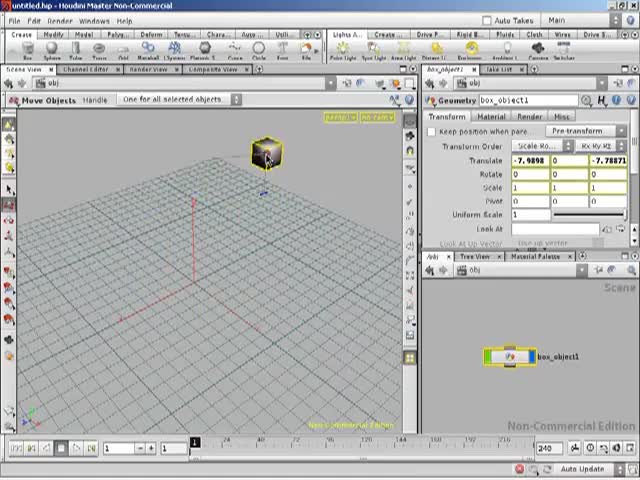Select the L-System shelf tool
640x480 pixels.
[175, 51]
